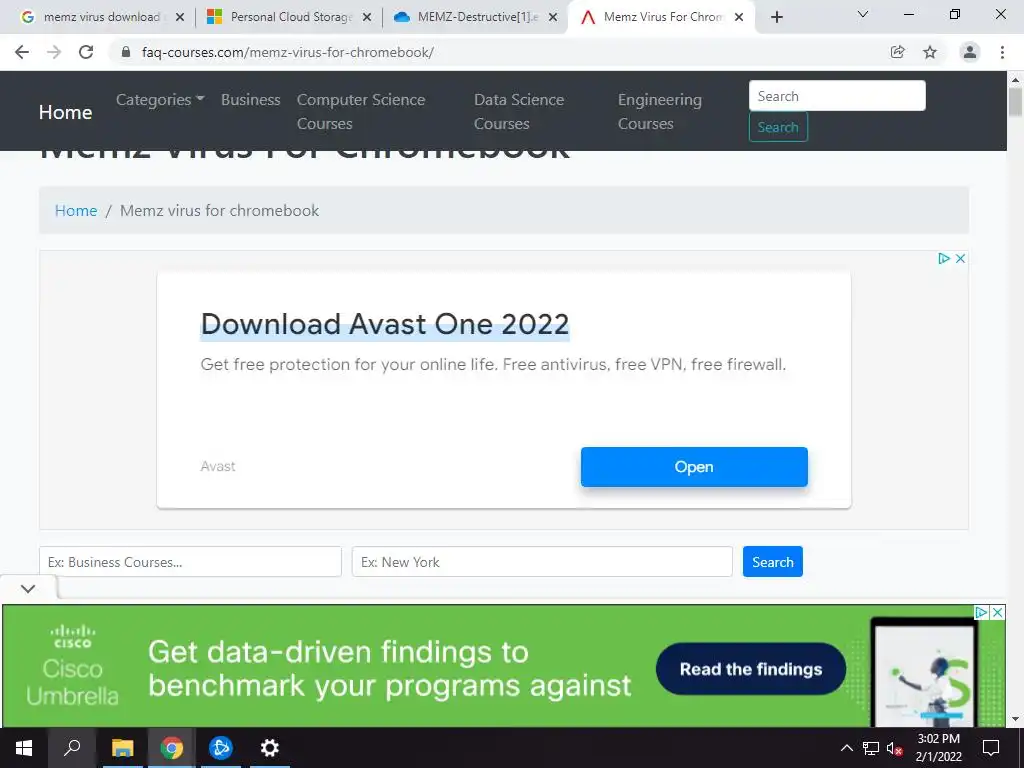1024x768 pixels.
Task: Click the Home breadcrumb link
Action: (x=76, y=210)
